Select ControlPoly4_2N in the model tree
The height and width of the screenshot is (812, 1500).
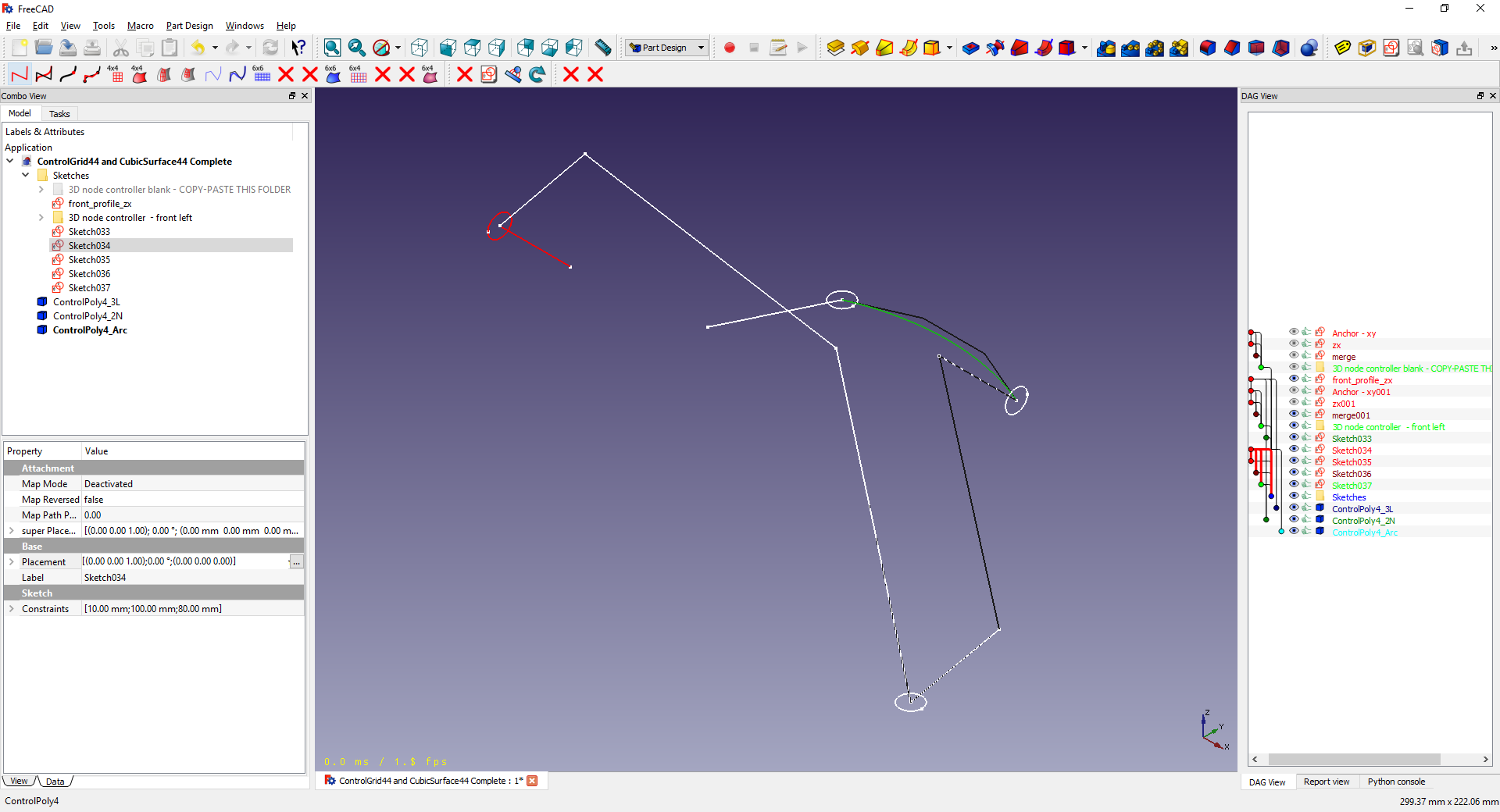coord(87,316)
